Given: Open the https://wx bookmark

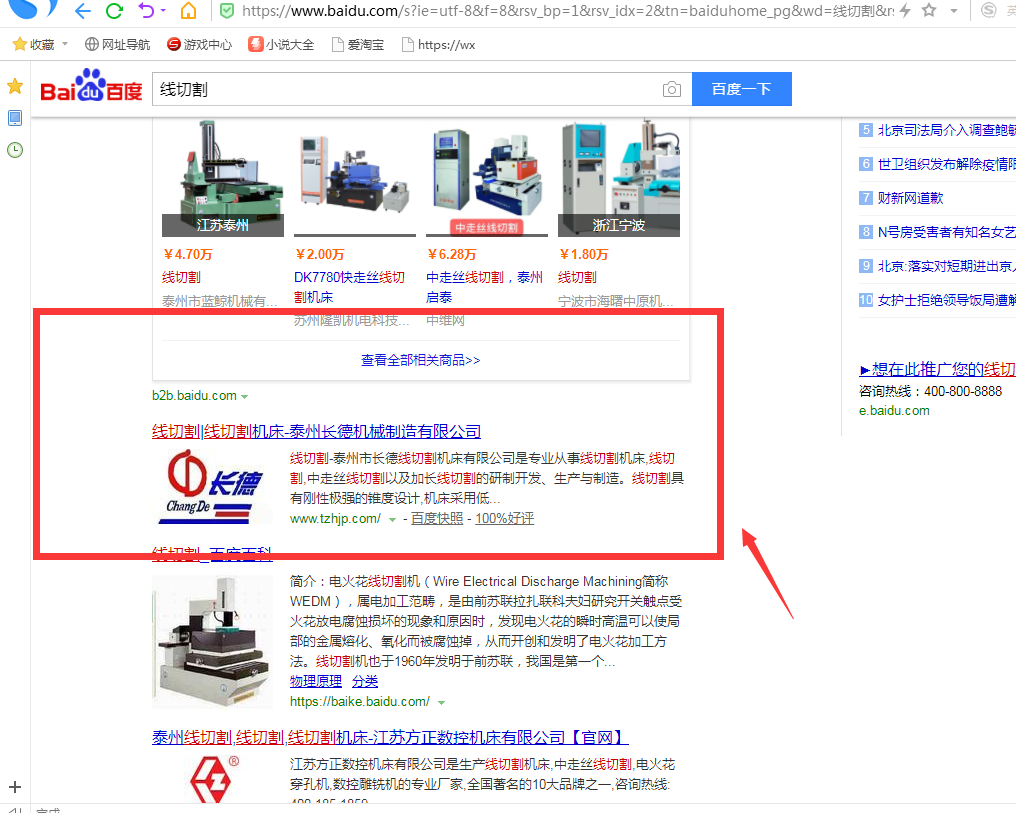Looking at the screenshot, I should pos(438,44).
